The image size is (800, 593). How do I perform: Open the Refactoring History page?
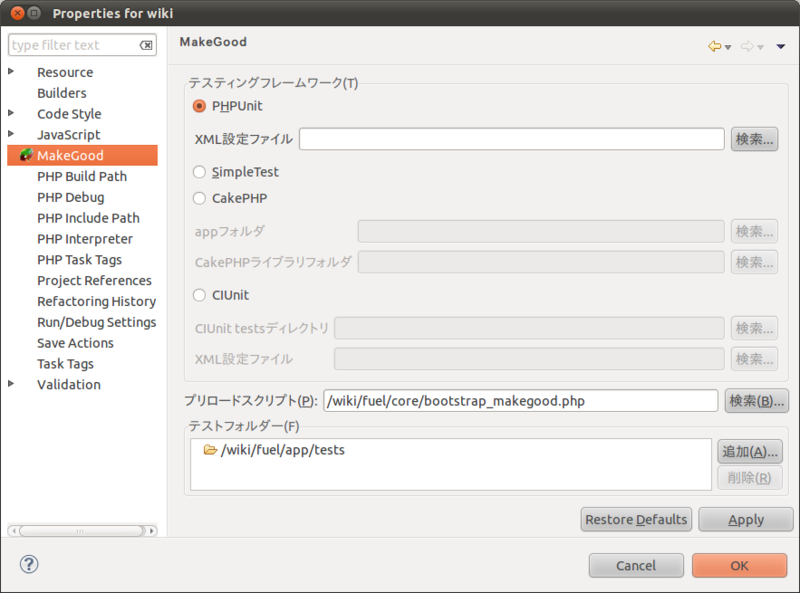(x=96, y=302)
